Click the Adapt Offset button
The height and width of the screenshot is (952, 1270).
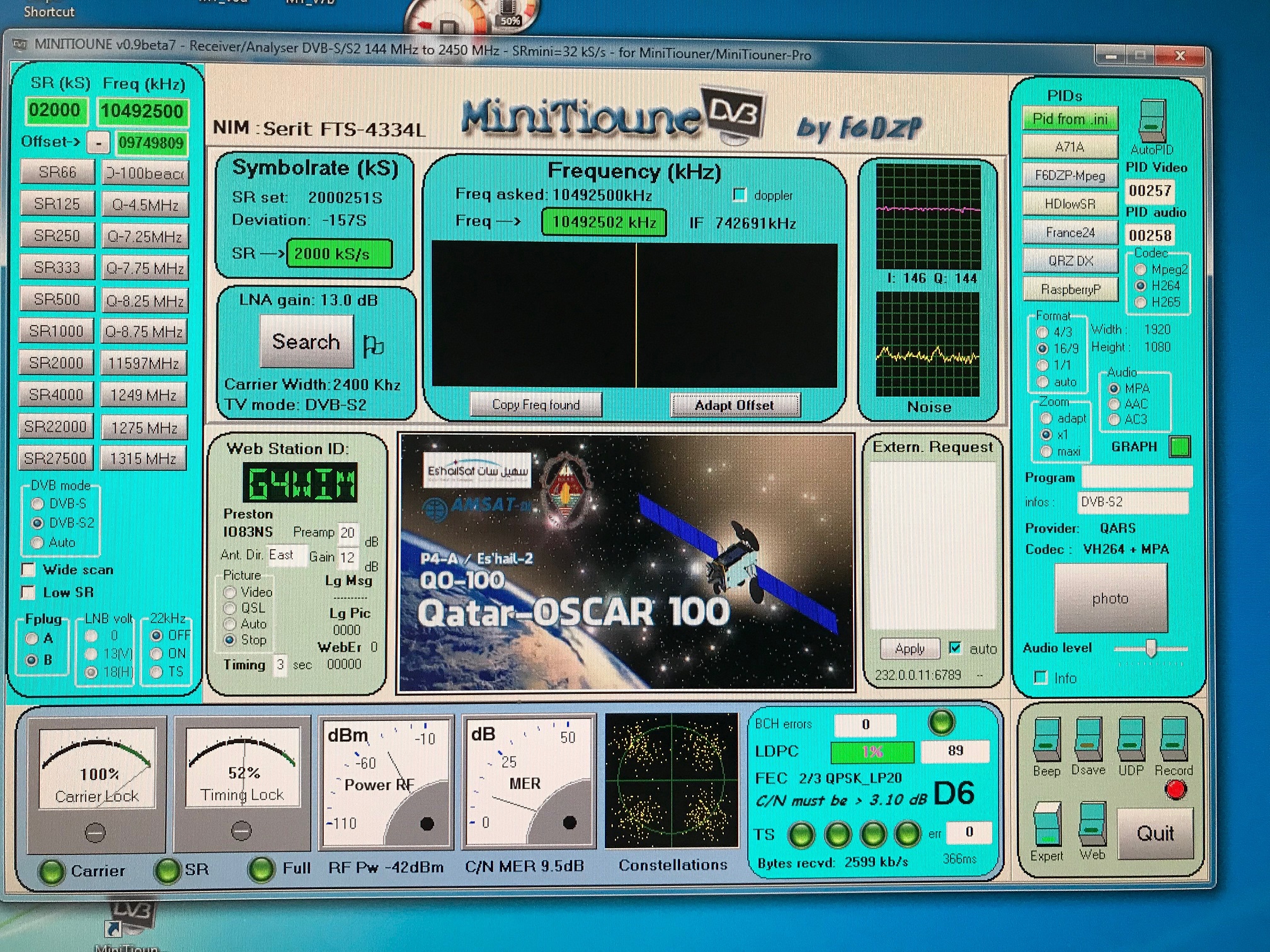735,405
